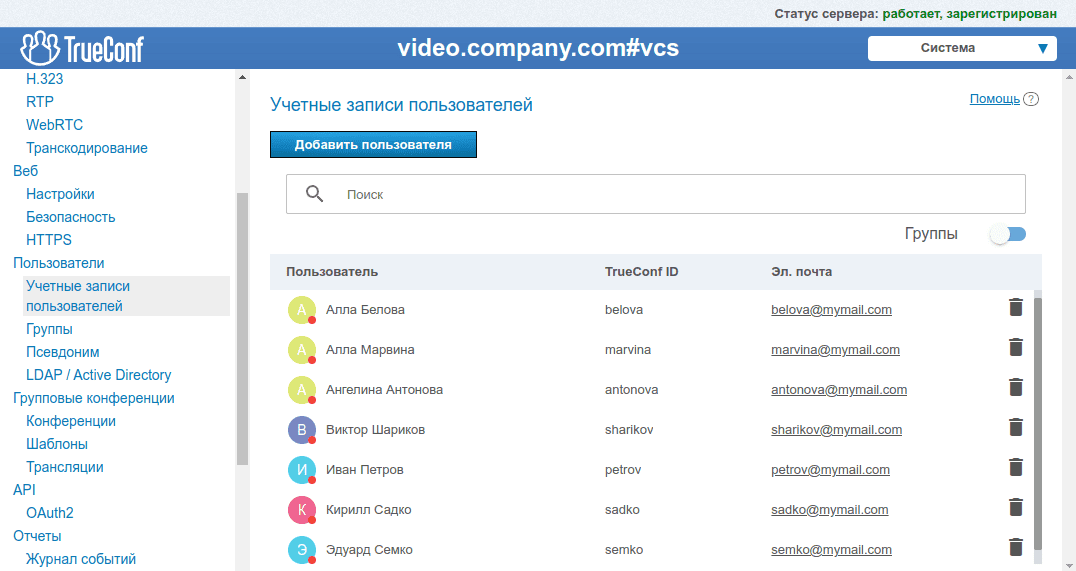This screenshot has height=571, width=1076.
Task: Delete user Алла Марвина with trash icon
Action: tap(1016, 347)
